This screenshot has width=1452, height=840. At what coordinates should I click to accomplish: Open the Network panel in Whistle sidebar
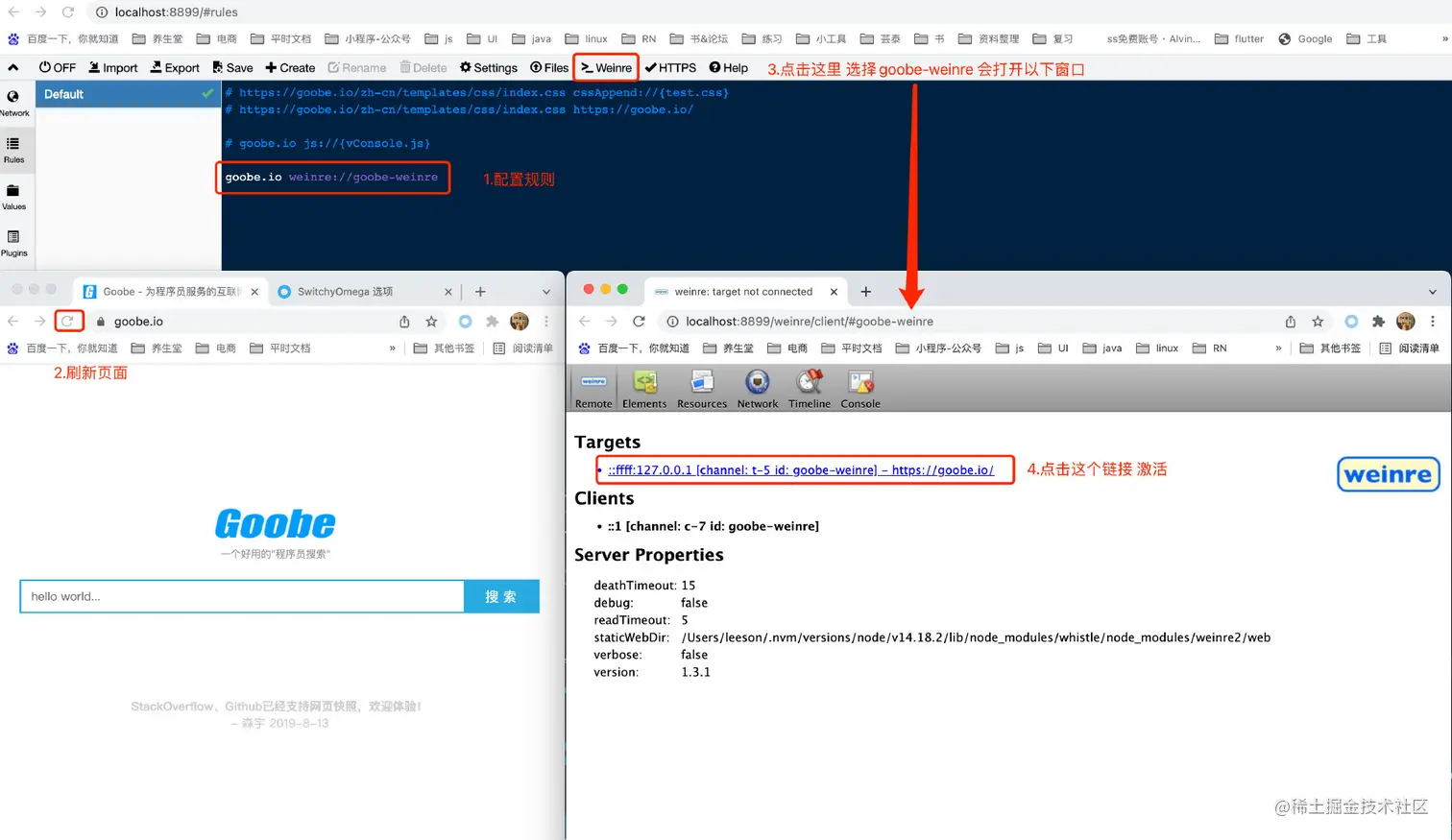point(14,103)
